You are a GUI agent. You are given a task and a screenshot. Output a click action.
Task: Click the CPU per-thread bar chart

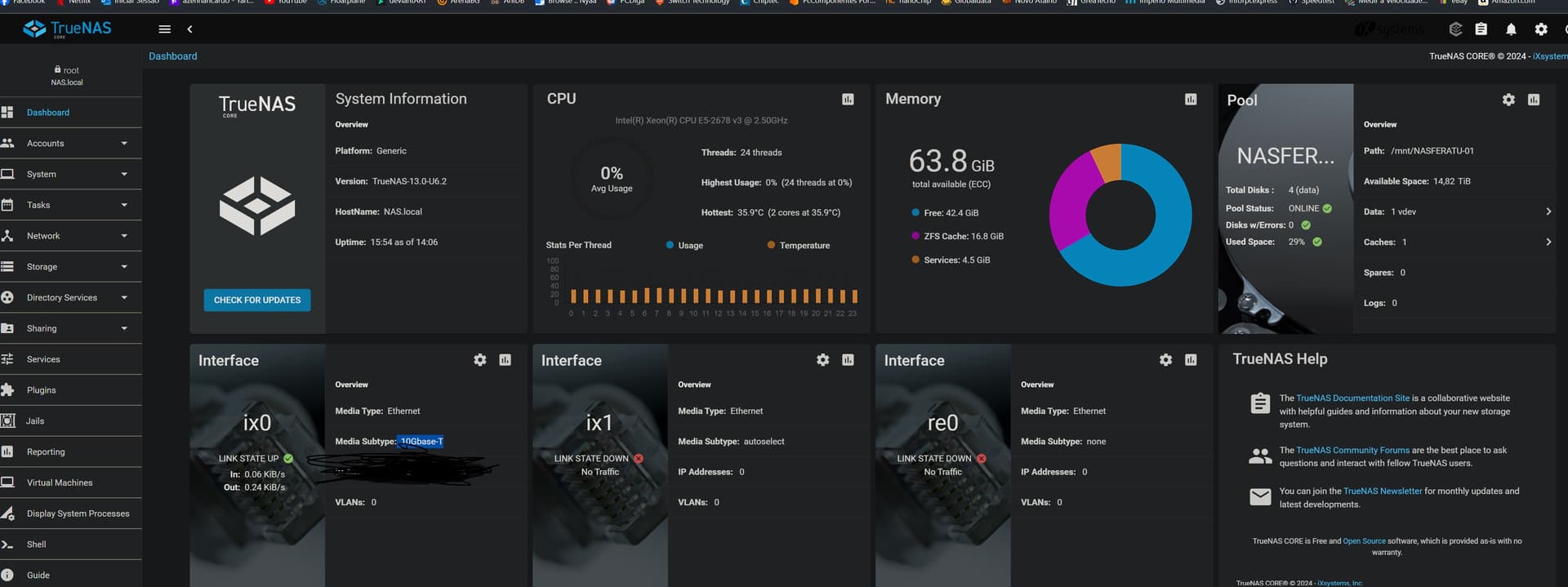click(703, 287)
